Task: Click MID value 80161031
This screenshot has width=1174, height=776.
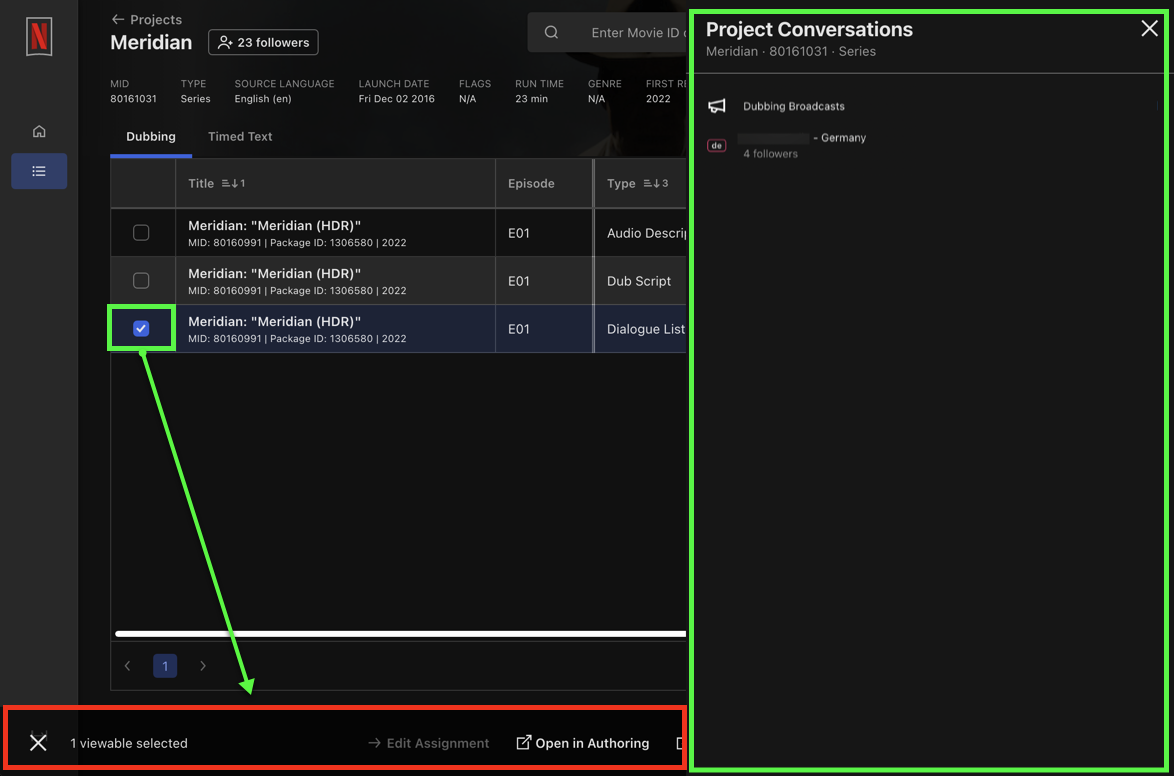Action: (x=133, y=99)
